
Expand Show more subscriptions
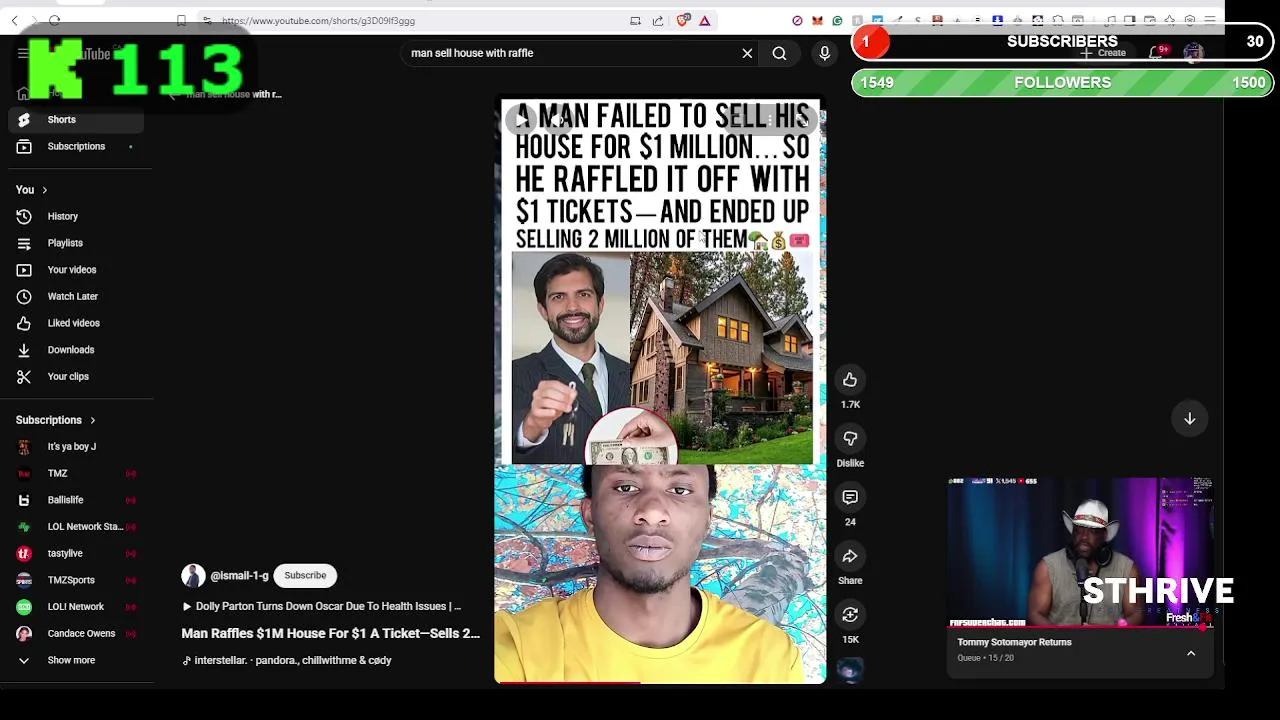click(x=76, y=660)
